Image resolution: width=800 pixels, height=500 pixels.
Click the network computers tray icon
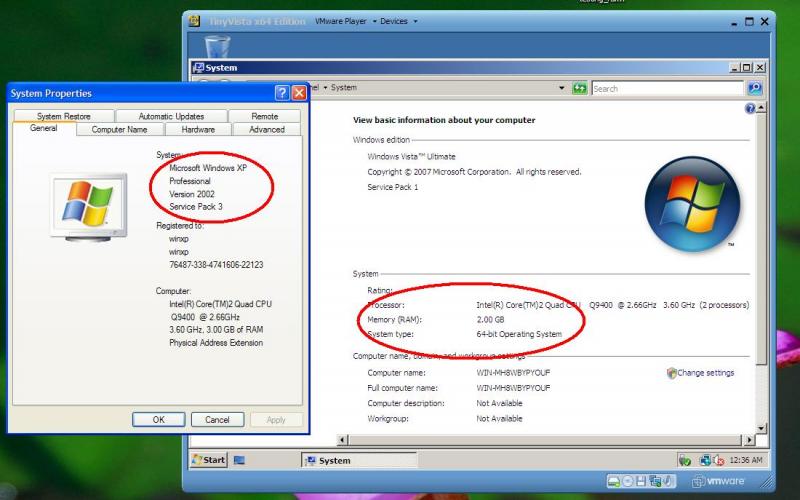click(x=705, y=460)
